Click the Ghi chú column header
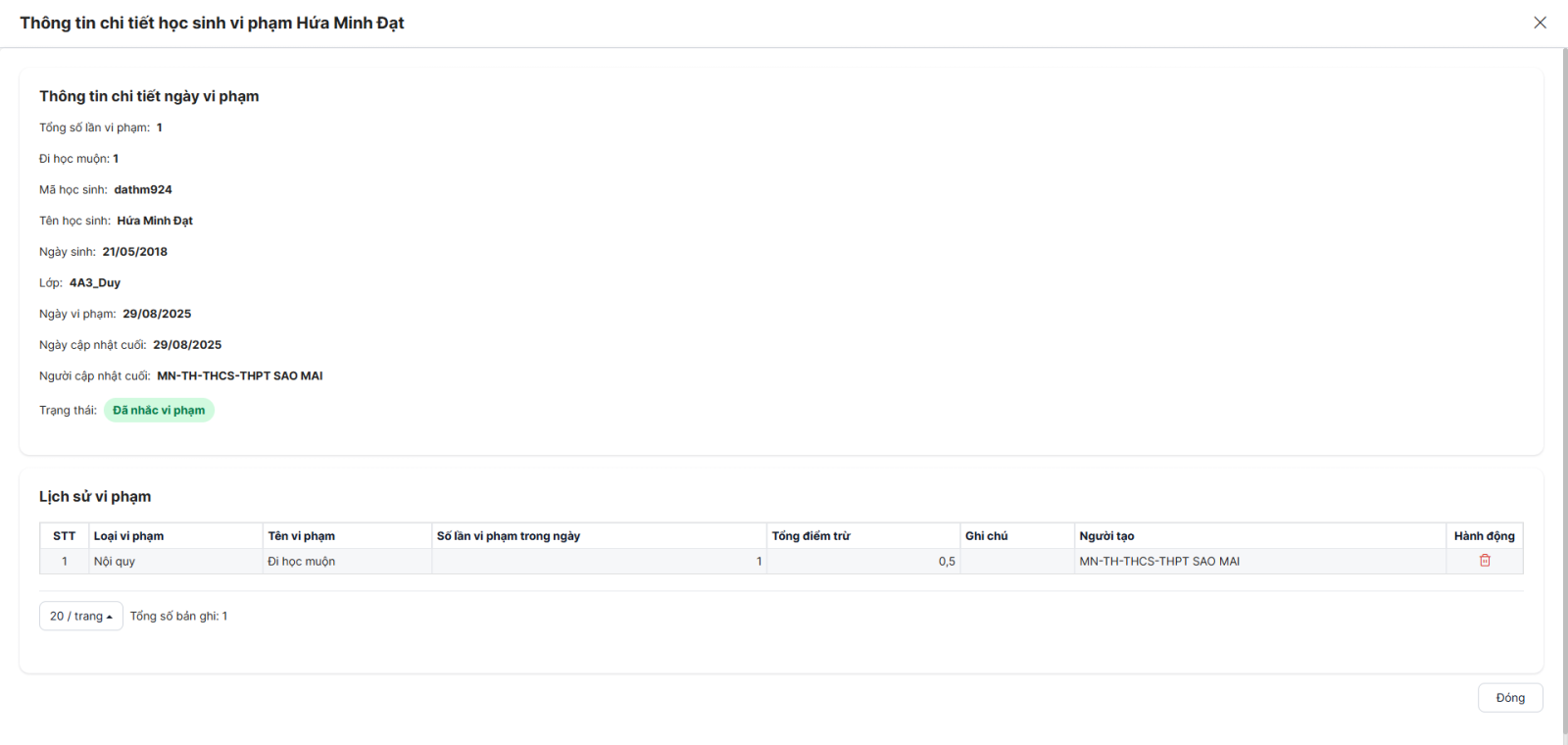This screenshot has width=1568, height=745. [x=986, y=536]
